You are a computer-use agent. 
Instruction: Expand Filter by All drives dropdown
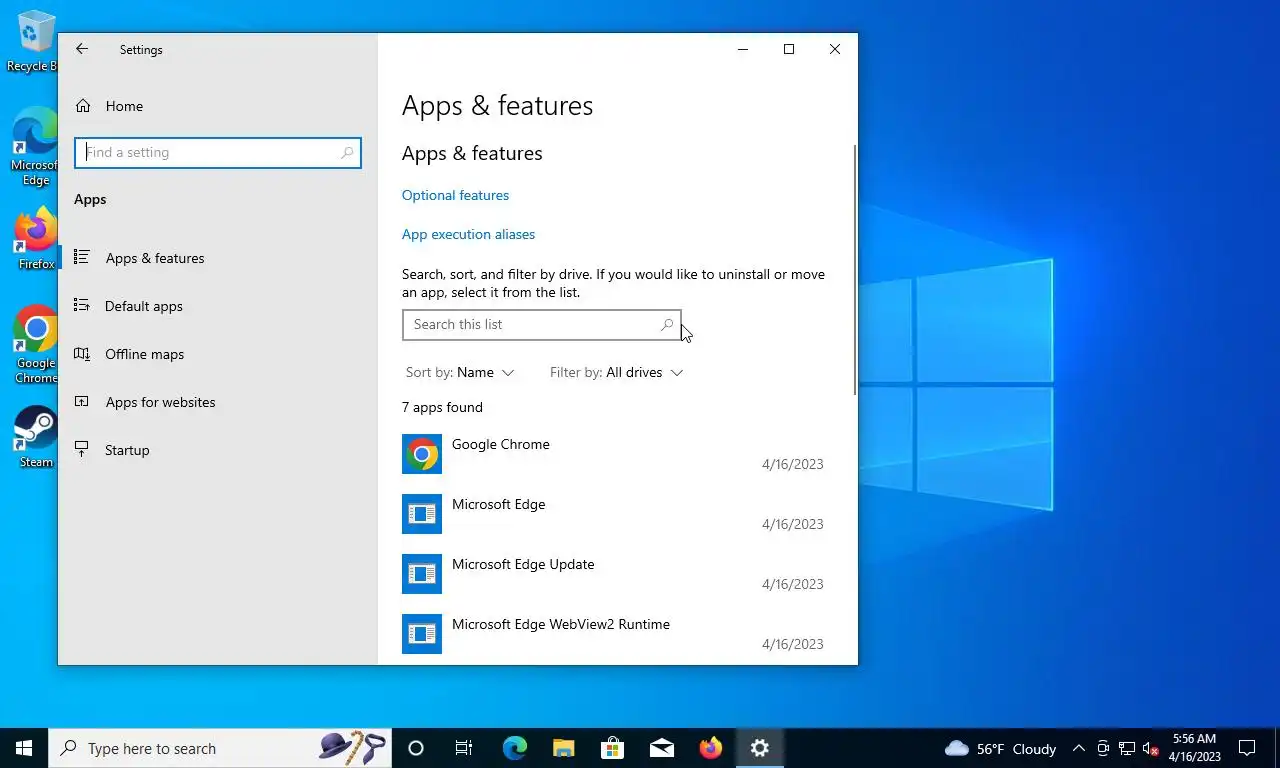[616, 372]
